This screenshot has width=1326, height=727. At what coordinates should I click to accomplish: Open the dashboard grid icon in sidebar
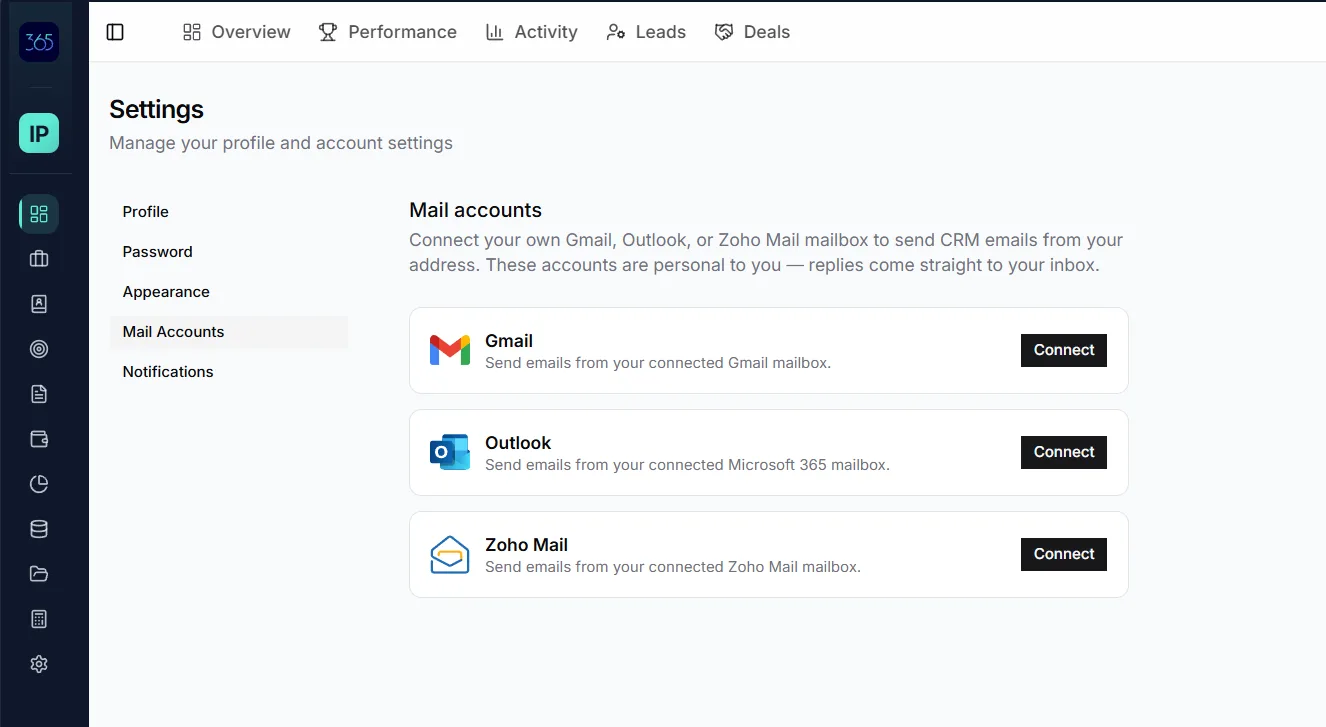coord(39,214)
